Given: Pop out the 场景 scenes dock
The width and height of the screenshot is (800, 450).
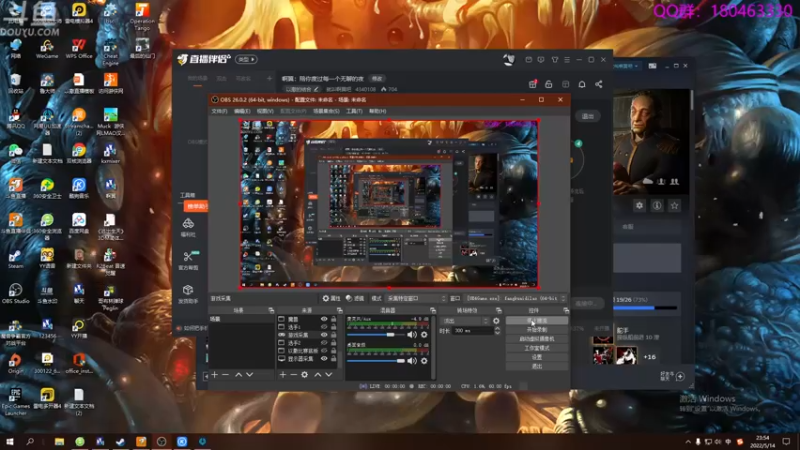Looking at the screenshot, I should [271, 310].
